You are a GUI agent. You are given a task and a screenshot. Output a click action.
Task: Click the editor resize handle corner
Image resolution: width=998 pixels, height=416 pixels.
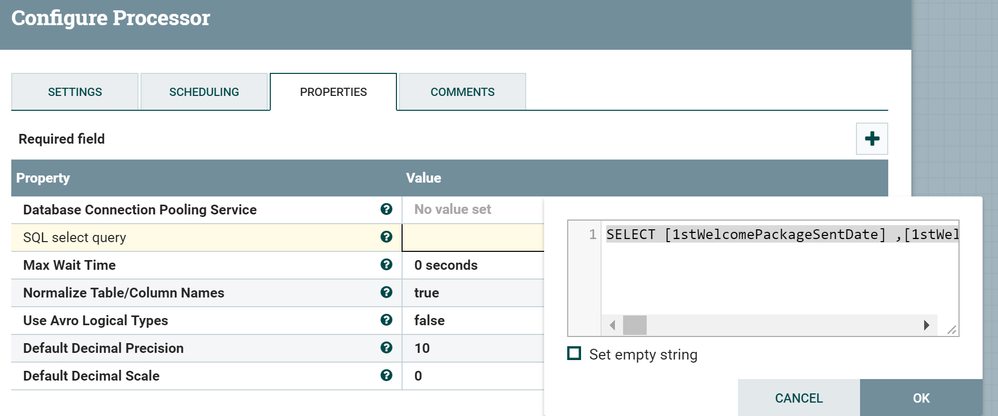click(x=952, y=329)
